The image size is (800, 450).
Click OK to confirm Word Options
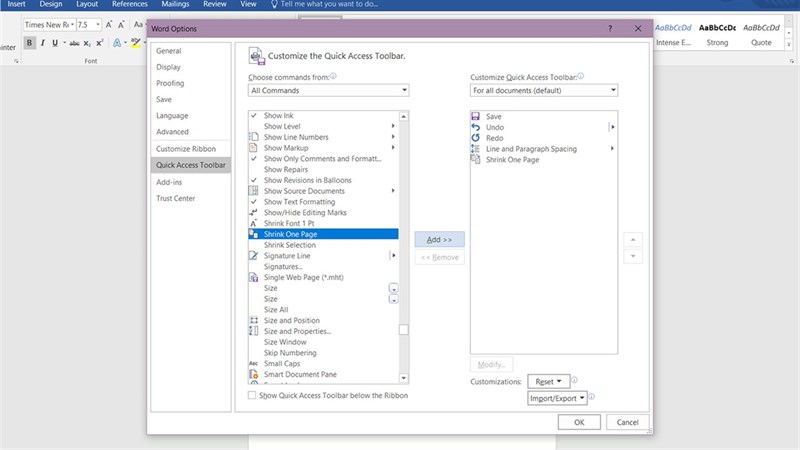tap(579, 422)
